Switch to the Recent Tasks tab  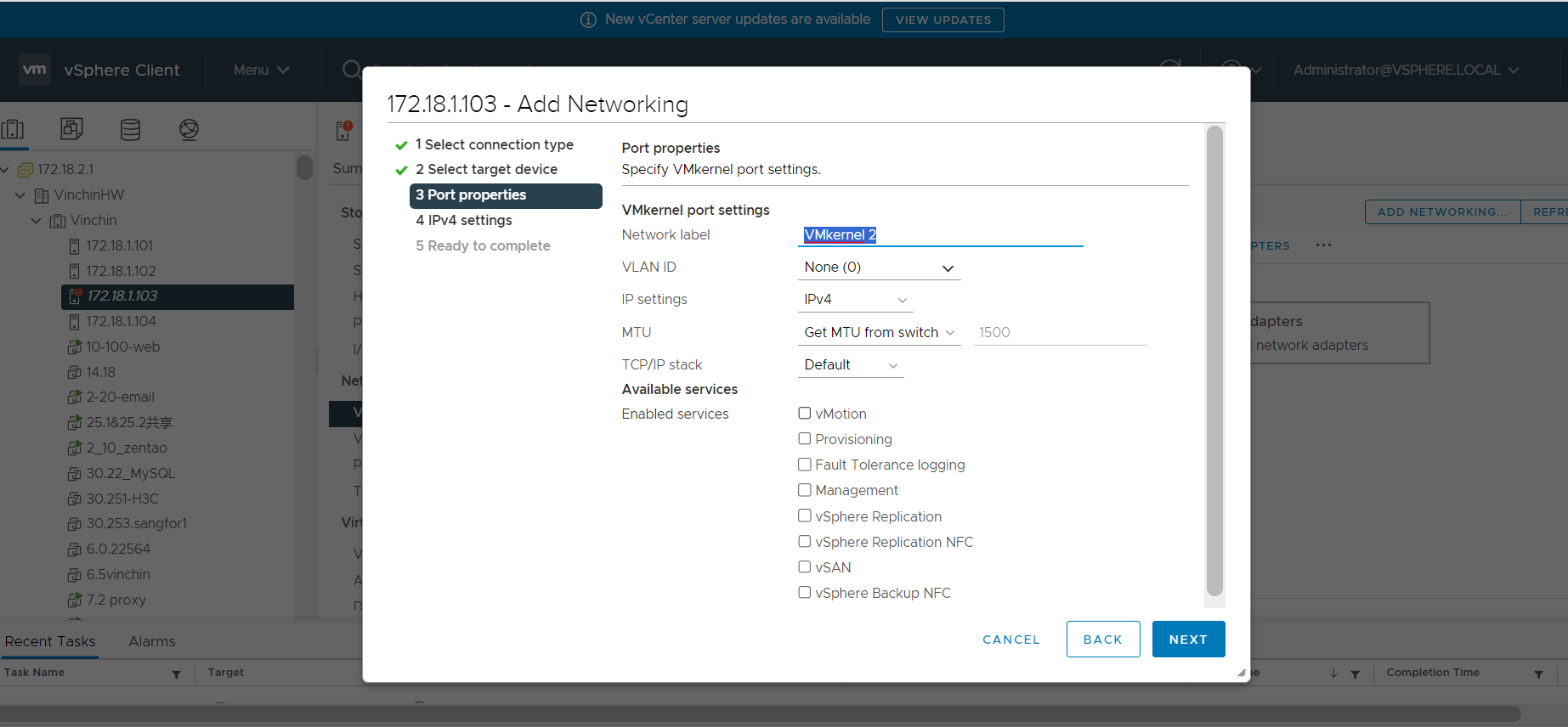click(50, 641)
